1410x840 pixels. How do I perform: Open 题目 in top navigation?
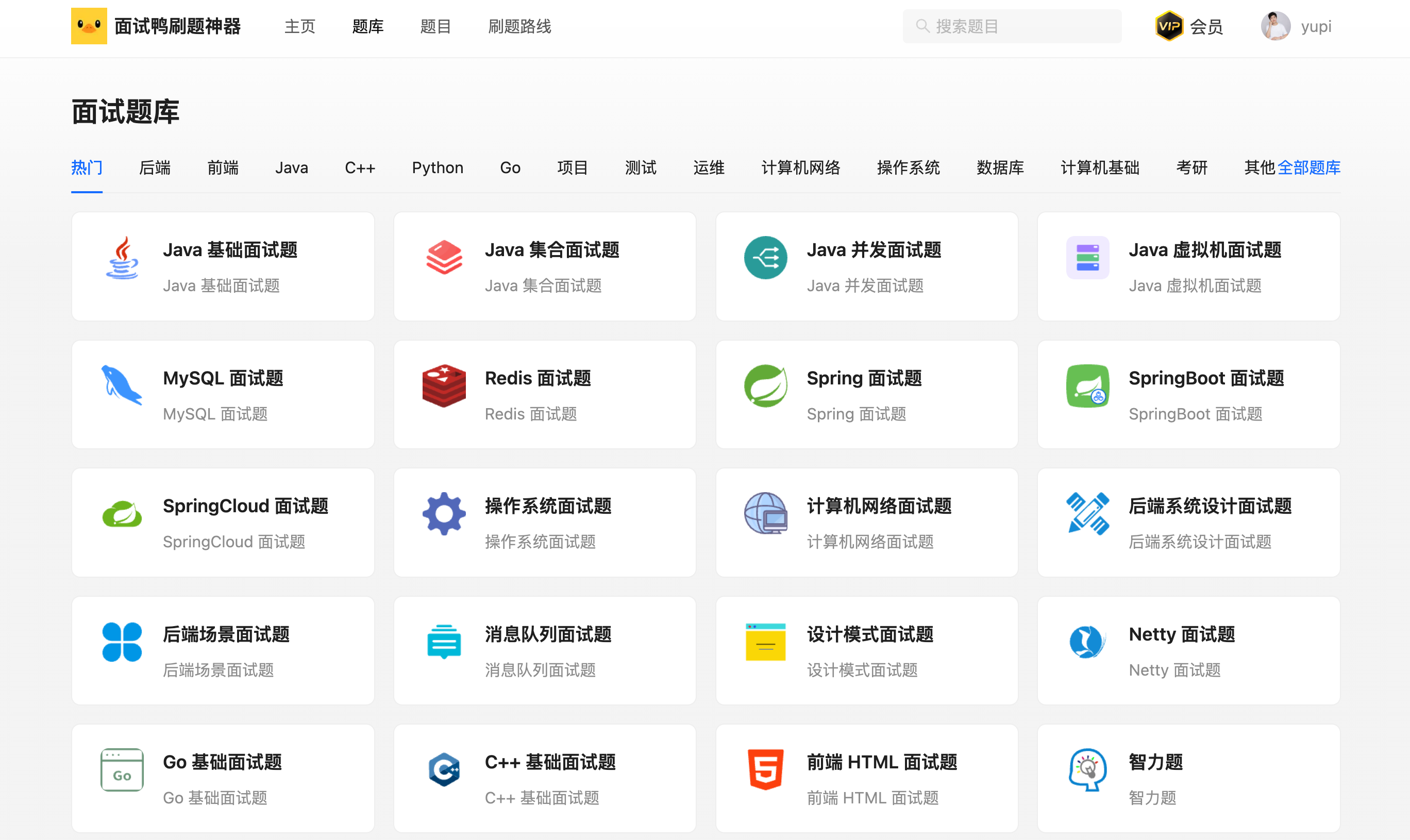pos(436,26)
